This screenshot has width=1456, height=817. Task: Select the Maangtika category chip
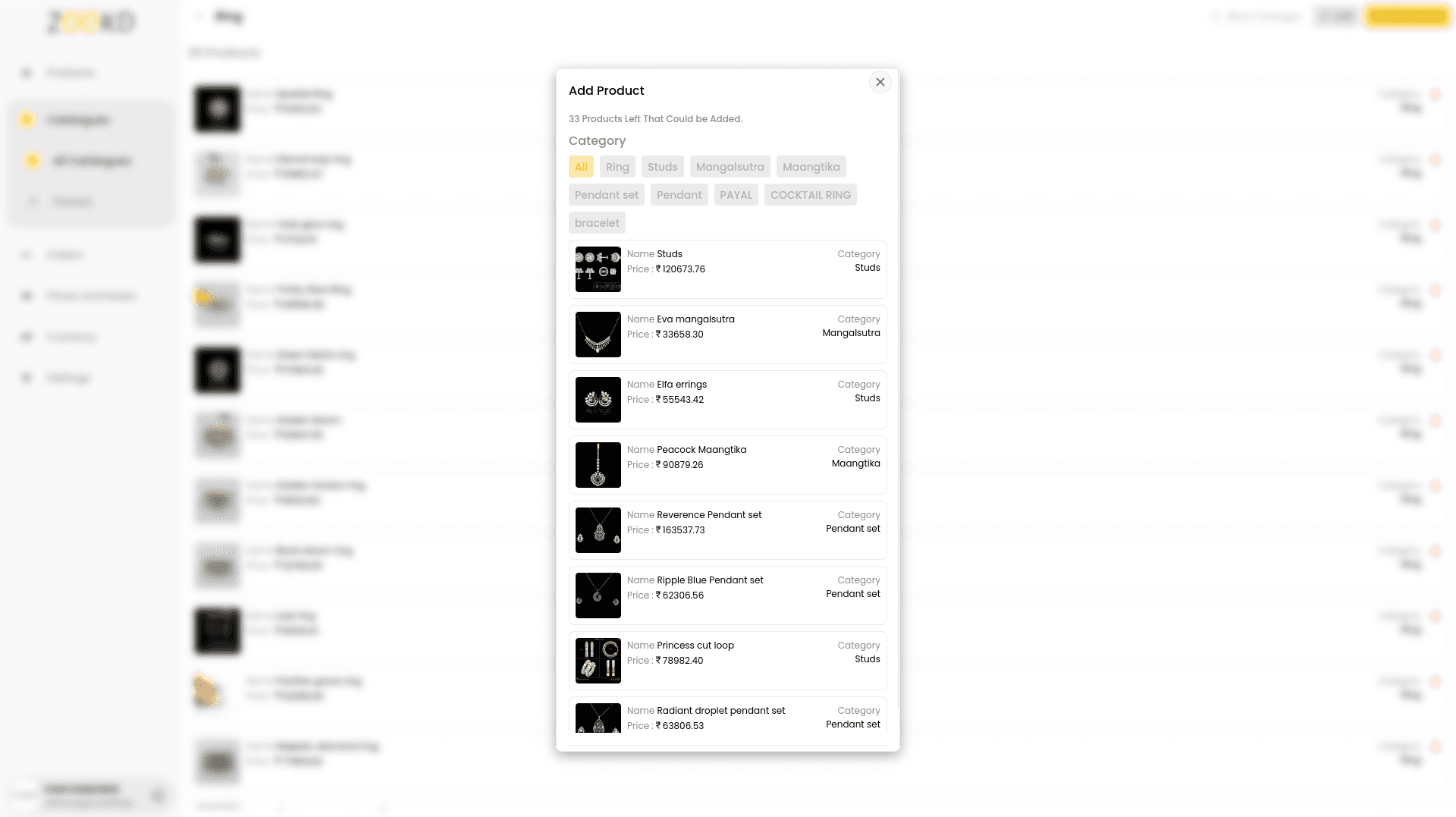(811, 167)
